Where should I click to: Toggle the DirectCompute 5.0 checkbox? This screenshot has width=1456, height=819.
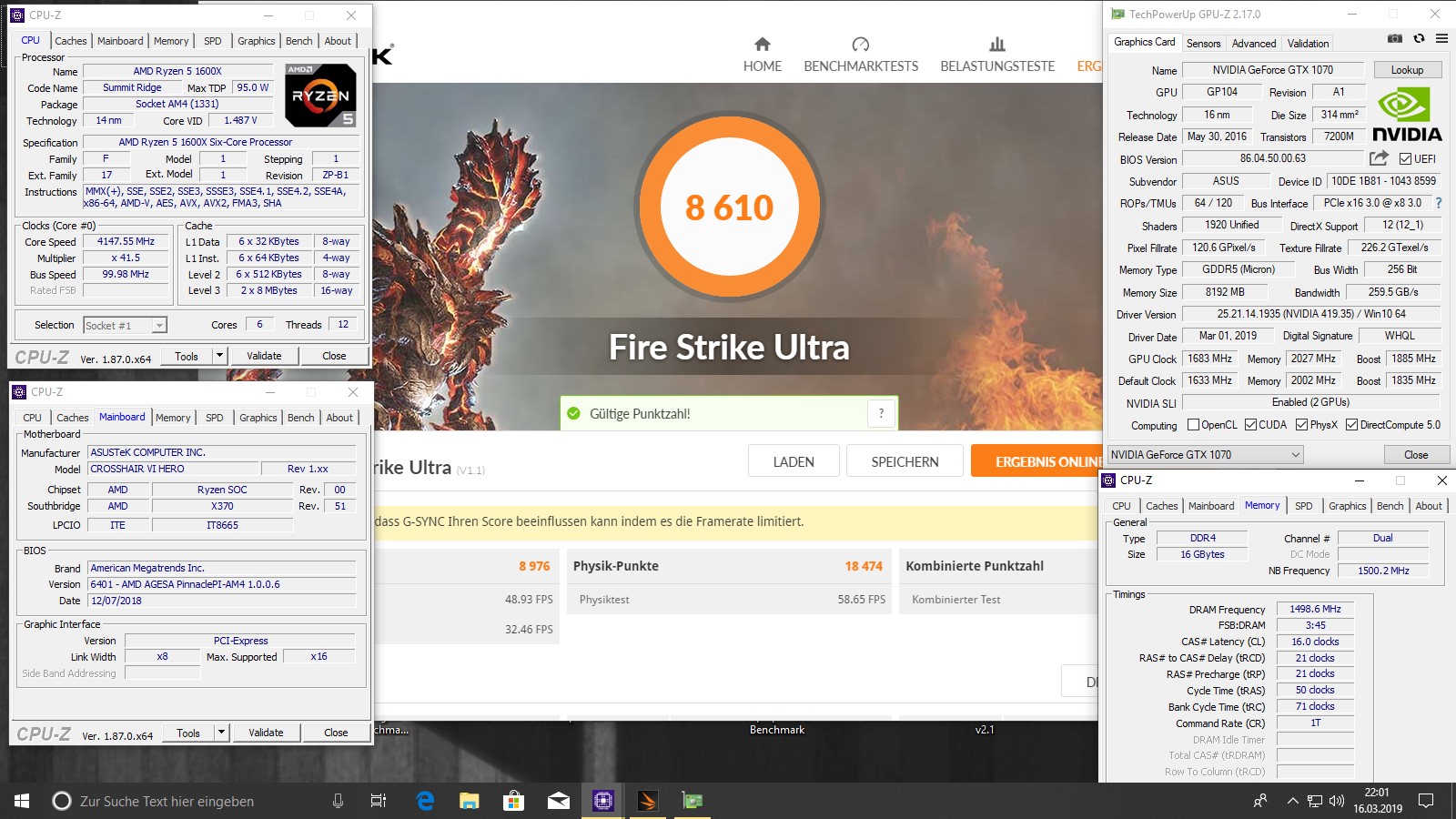1351,425
